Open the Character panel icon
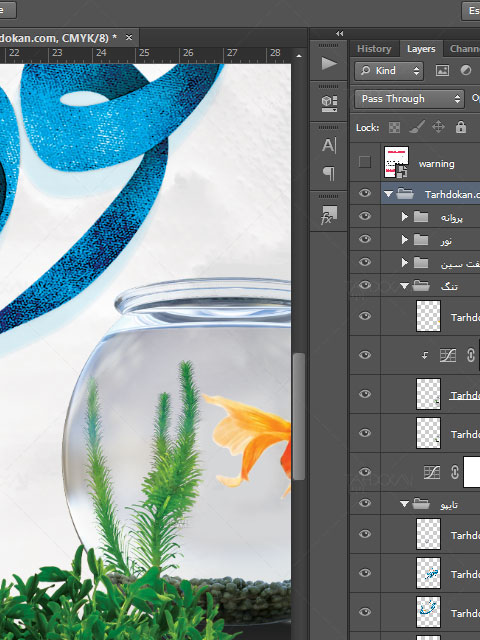Image resolution: width=480 pixels, height=640 pixels. 329,145
